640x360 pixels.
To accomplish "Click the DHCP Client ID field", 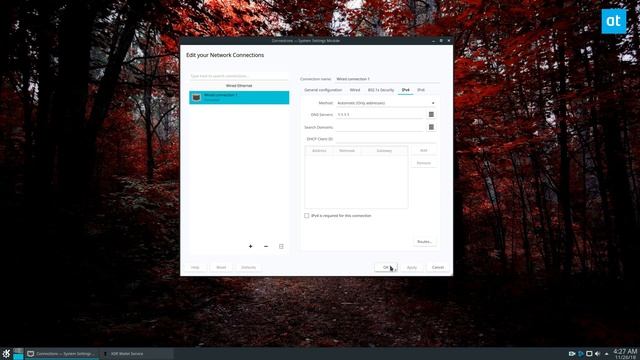I will 385,139.
